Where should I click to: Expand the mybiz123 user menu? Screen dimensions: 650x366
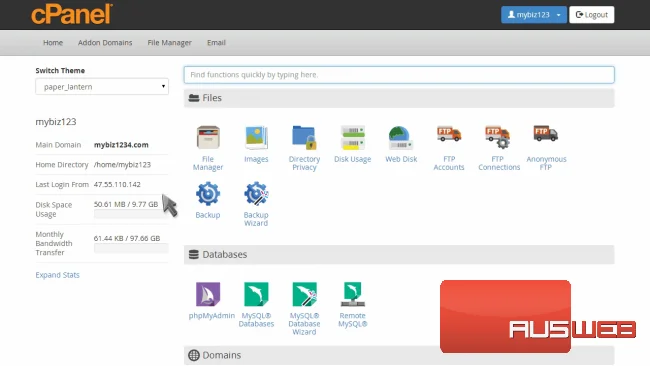pos(534,15)
